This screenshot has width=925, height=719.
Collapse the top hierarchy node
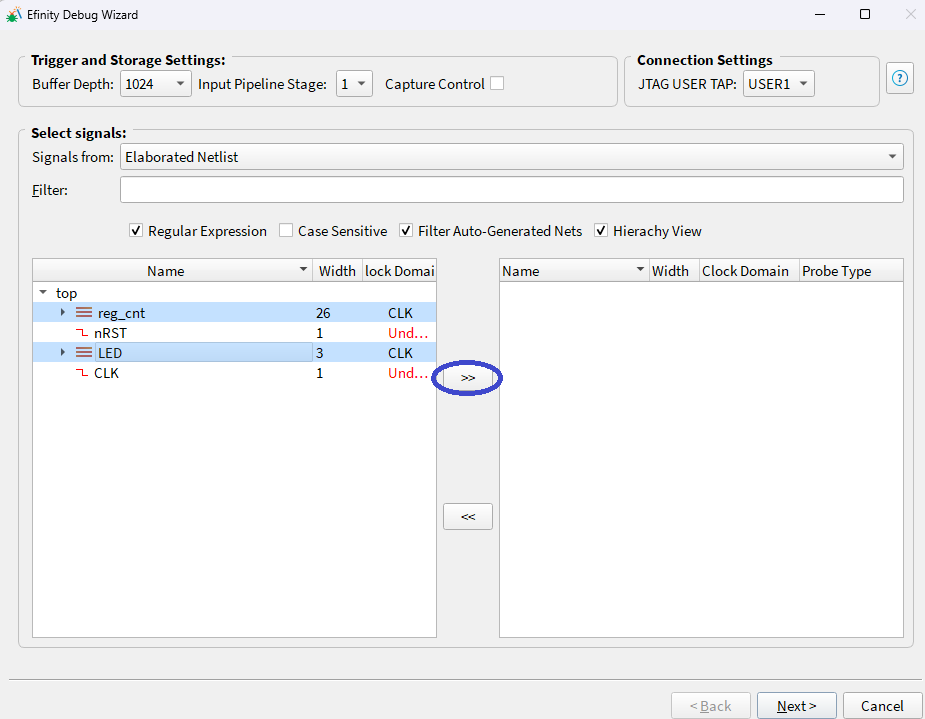tap(43, 293)
